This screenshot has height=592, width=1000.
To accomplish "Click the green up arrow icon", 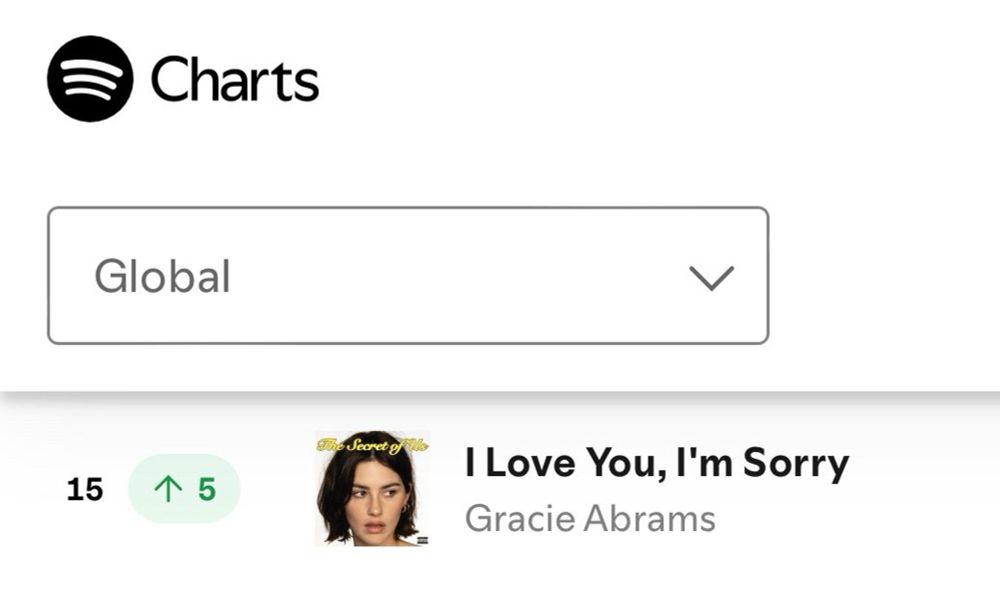I will coord(169,489).
